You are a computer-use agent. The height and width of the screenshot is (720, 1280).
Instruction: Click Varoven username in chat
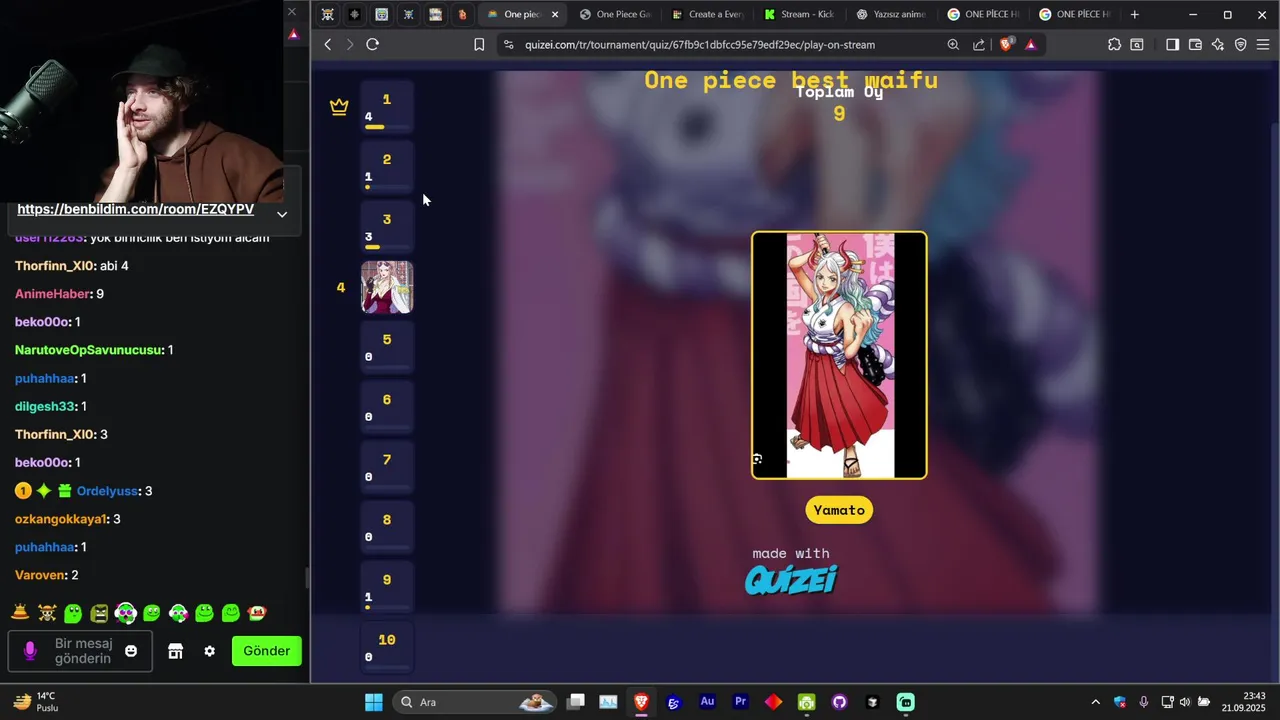(41, 575)
